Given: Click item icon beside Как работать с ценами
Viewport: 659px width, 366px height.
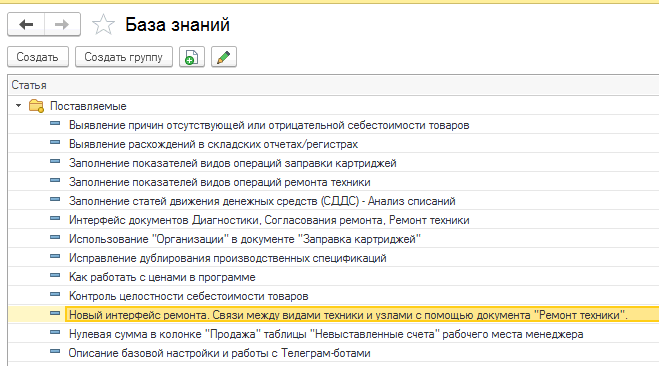Looking at the screenshot, I should (x=55, y=275).
